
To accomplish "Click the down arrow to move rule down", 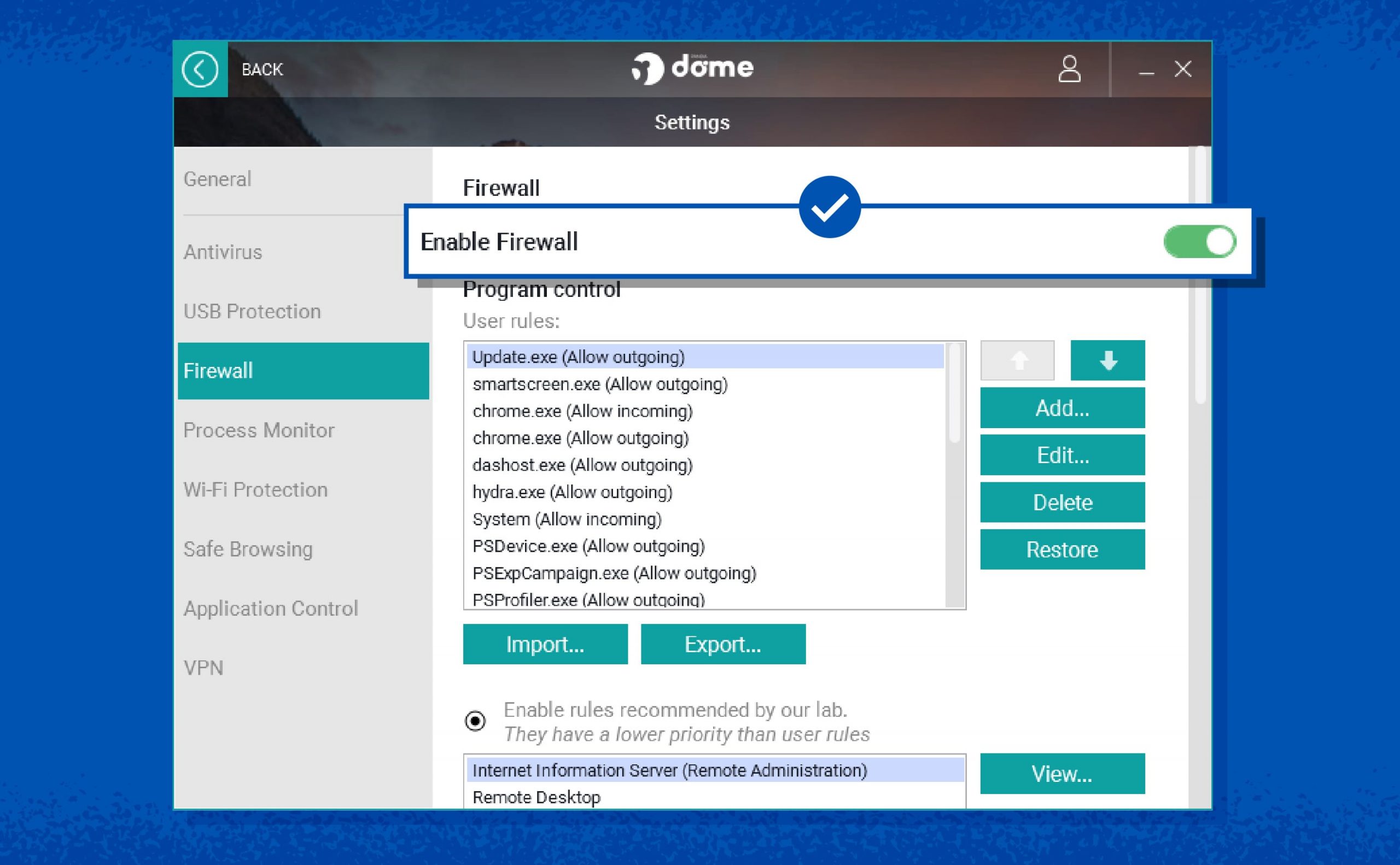I will pos(1107,360).
